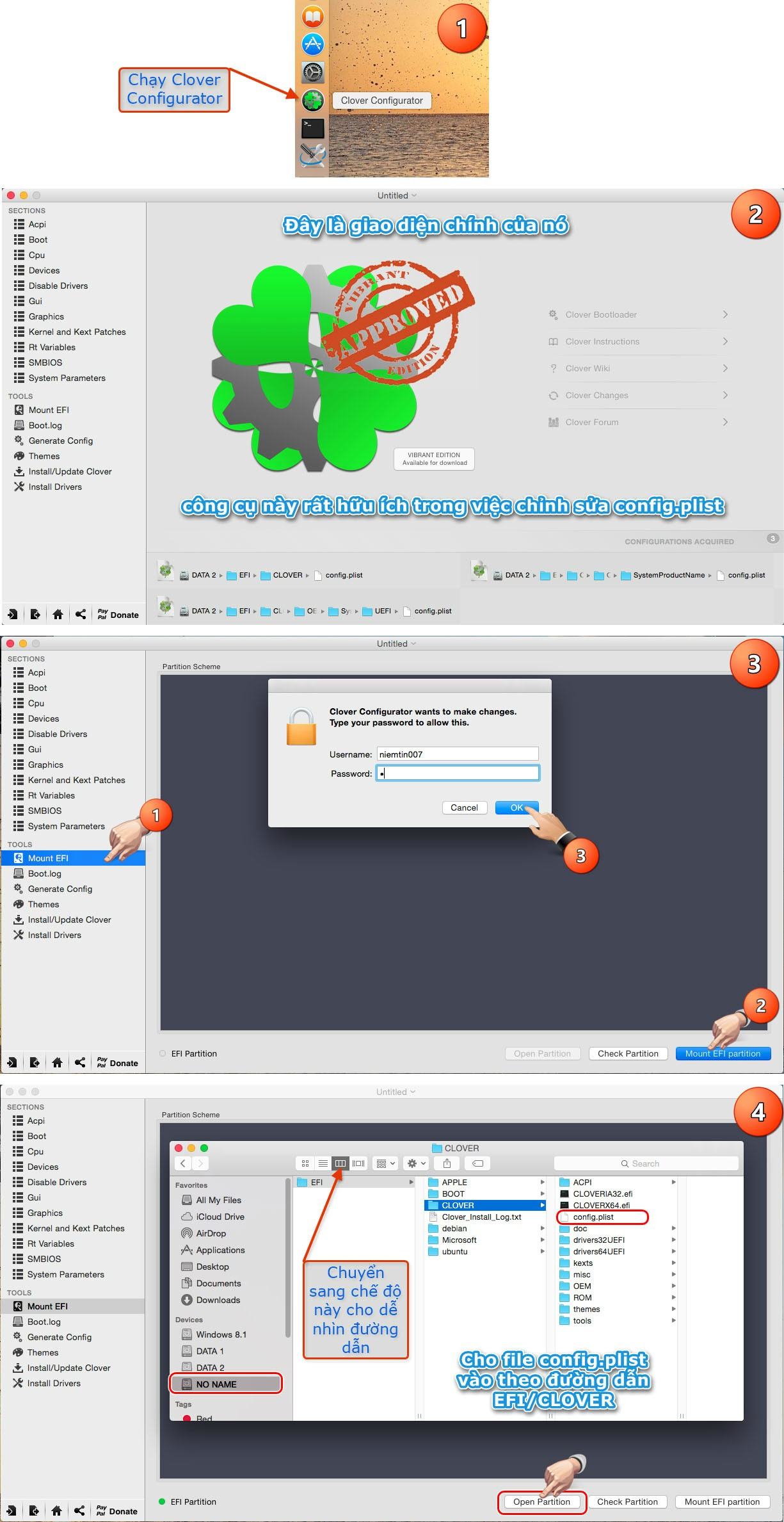Expand the themes folder in the Finder column
Screen dimensions: 784x1522
tap(674, 1309)
